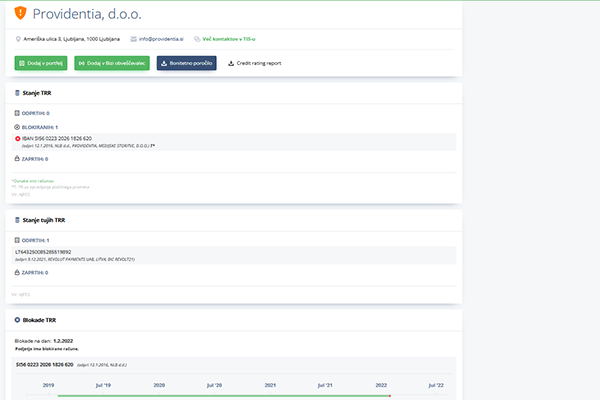Click the Stanje TRR section icon
600x400 pixels.
pyautogui.click(x=17, y=92)
